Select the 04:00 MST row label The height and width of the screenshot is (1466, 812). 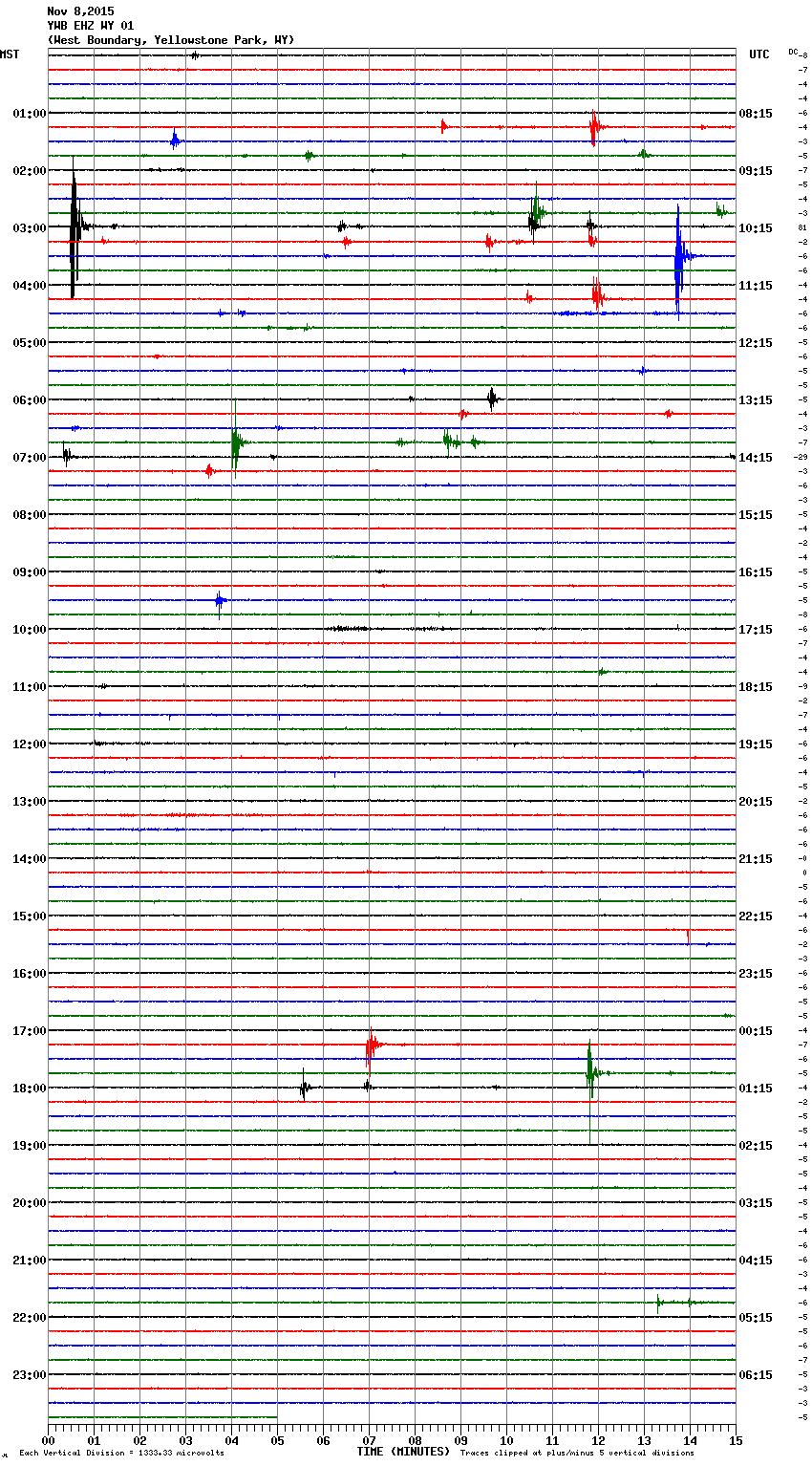tap(29, 285)
